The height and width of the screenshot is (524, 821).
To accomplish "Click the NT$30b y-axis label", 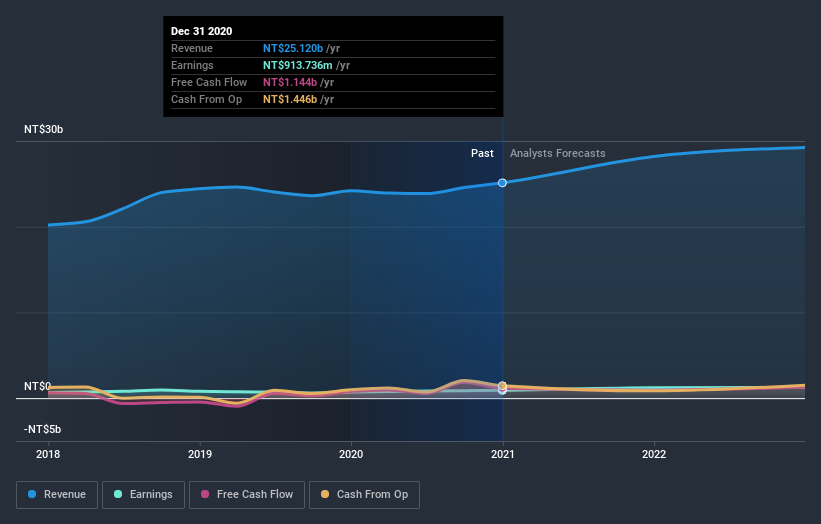I will tap(43, 129).
